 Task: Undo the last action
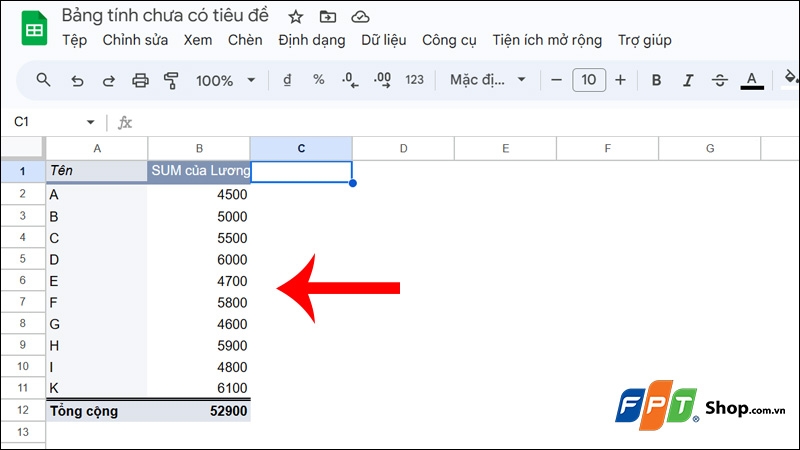click(77, 80)
